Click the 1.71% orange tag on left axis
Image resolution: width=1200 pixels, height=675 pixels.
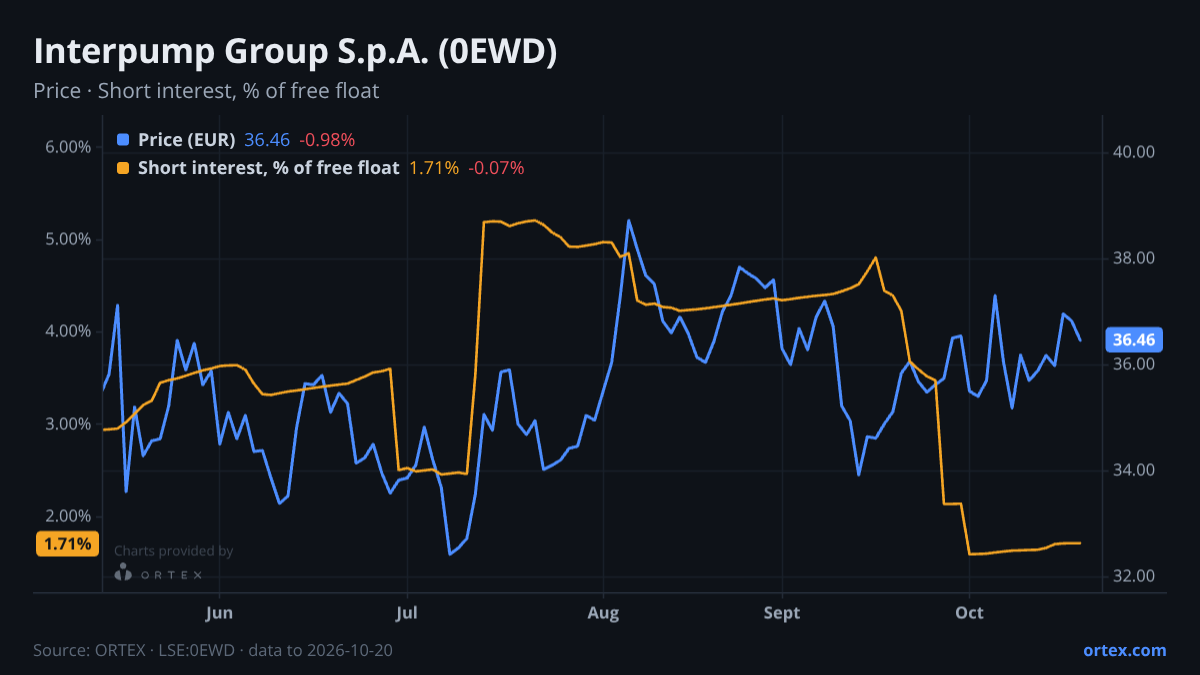click(69, 544)
